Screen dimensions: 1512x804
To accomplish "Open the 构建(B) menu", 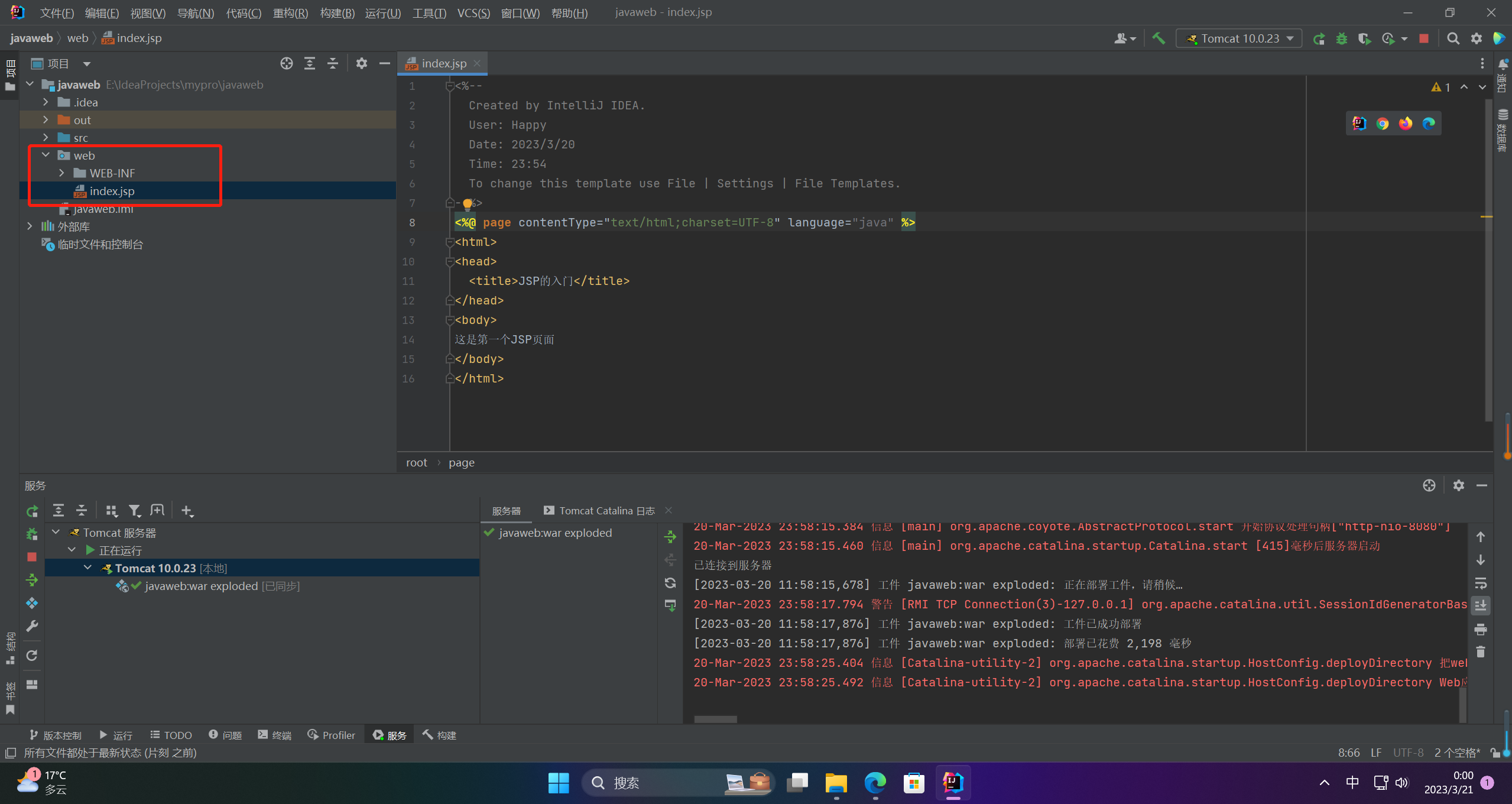I will click(x=337, y=12).
